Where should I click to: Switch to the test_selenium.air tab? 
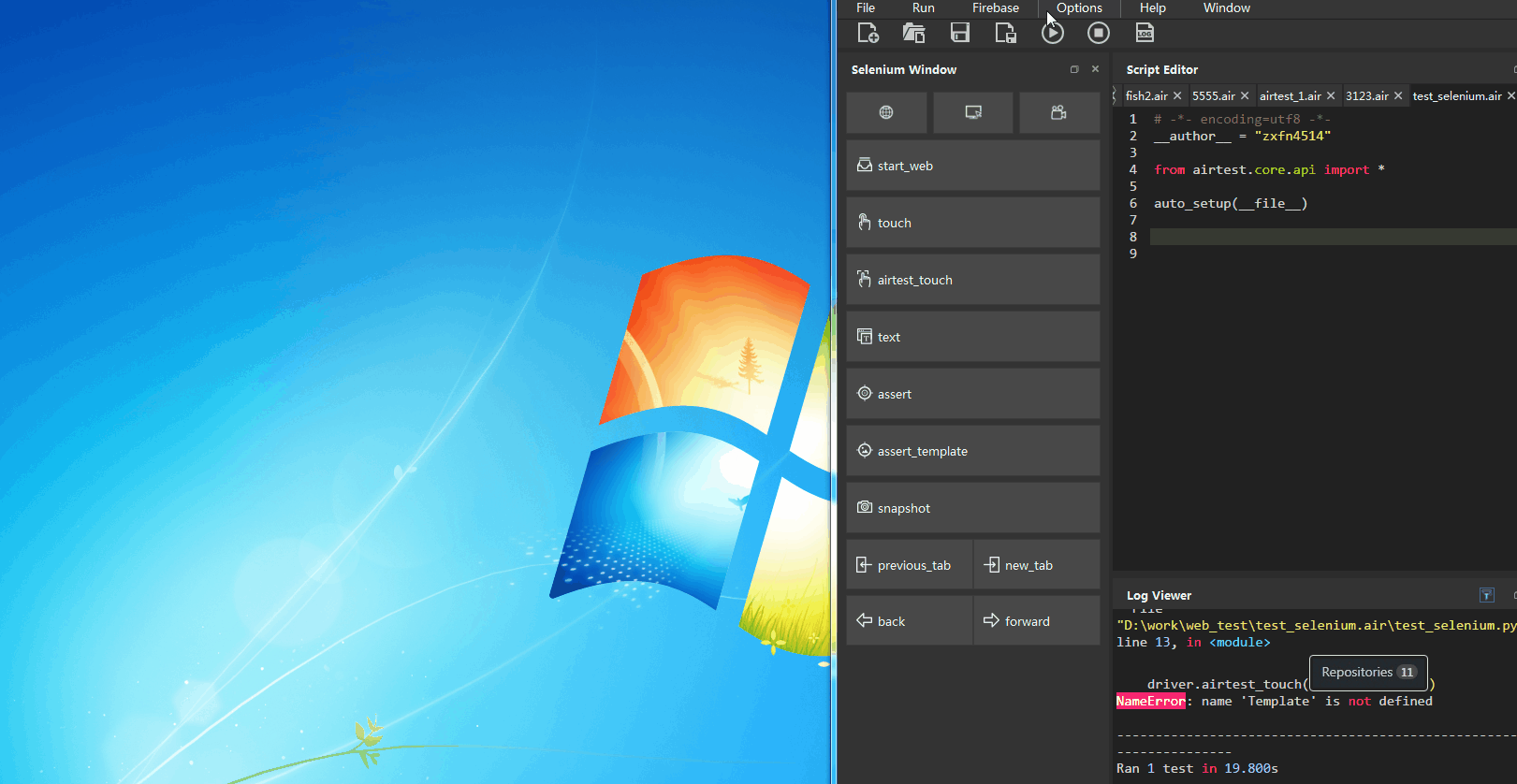pyautogui.click(x=1457, y=95)
